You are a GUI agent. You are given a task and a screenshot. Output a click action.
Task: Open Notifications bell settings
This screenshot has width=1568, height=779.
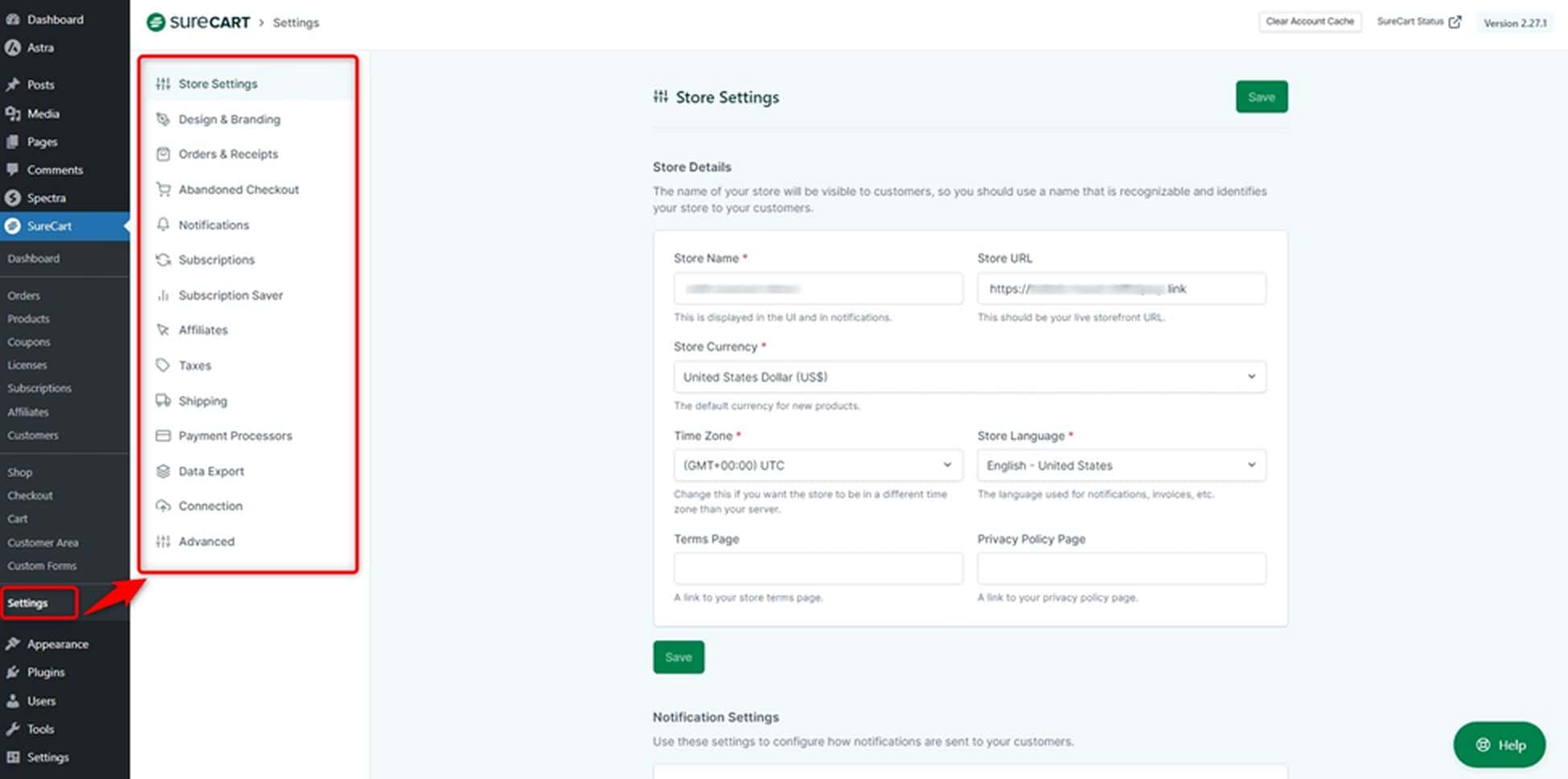pyautogui.click(x=163, y=224)
